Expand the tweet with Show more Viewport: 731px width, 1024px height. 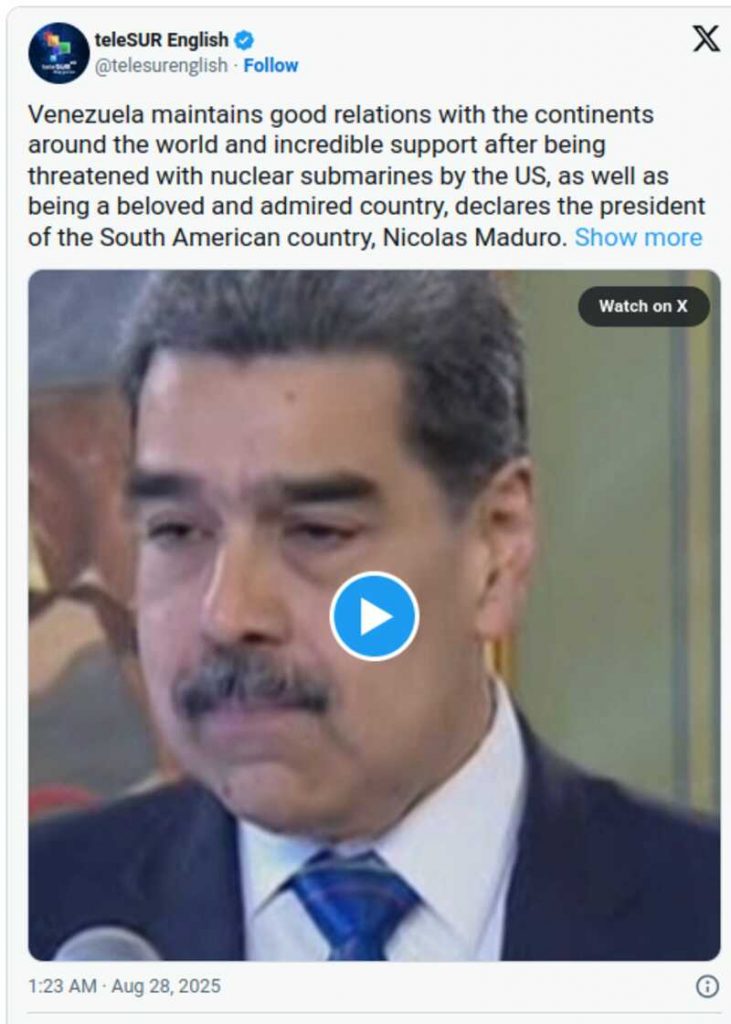638,237
